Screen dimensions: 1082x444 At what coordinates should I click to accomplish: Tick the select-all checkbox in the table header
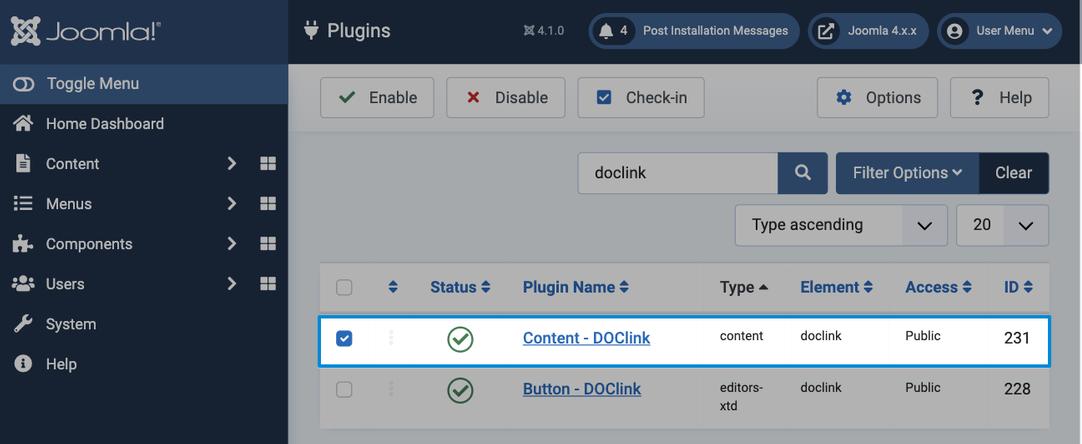click(x=344, y=287)
